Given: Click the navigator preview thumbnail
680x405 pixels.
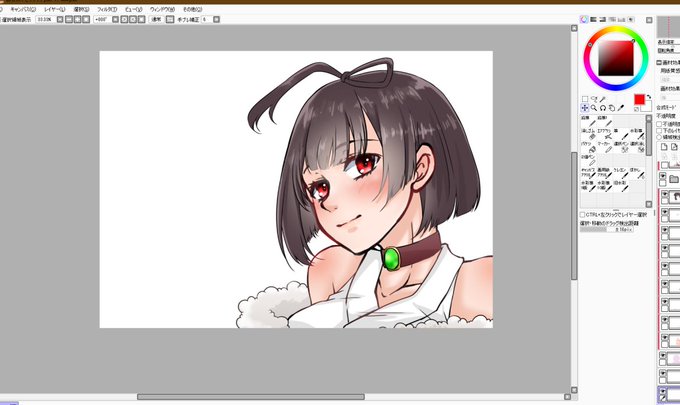Looking at the screenshot, I should click(x=668, y=27).
